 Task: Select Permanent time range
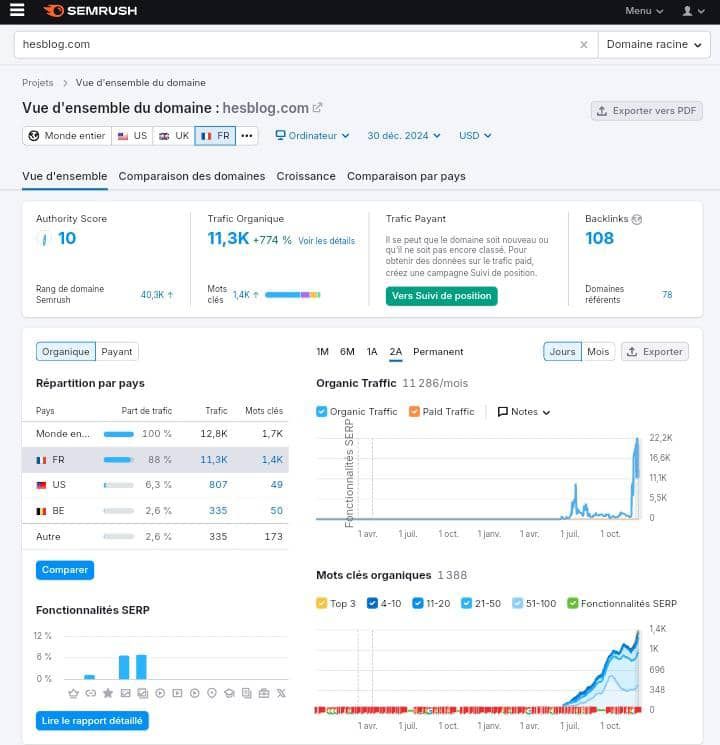[438, 352]
